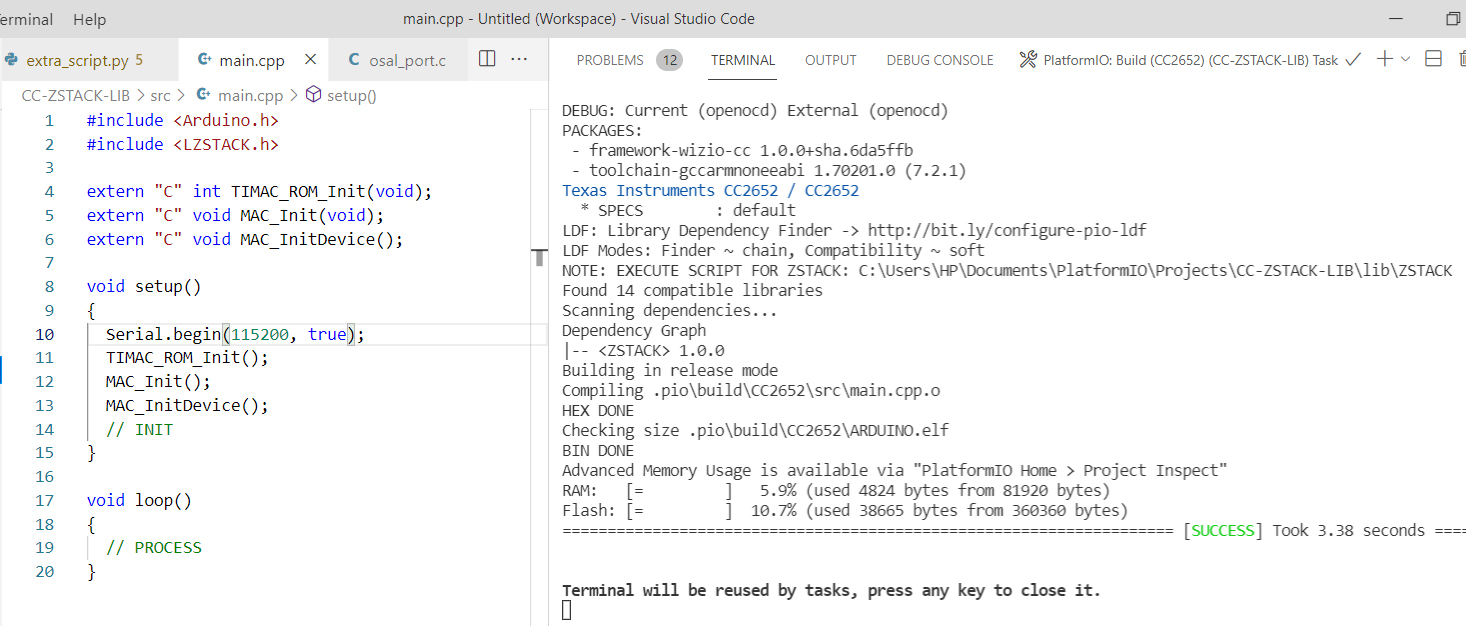
Task: Click main.cpp in the breadcrumb path
Action: [250, 96]
